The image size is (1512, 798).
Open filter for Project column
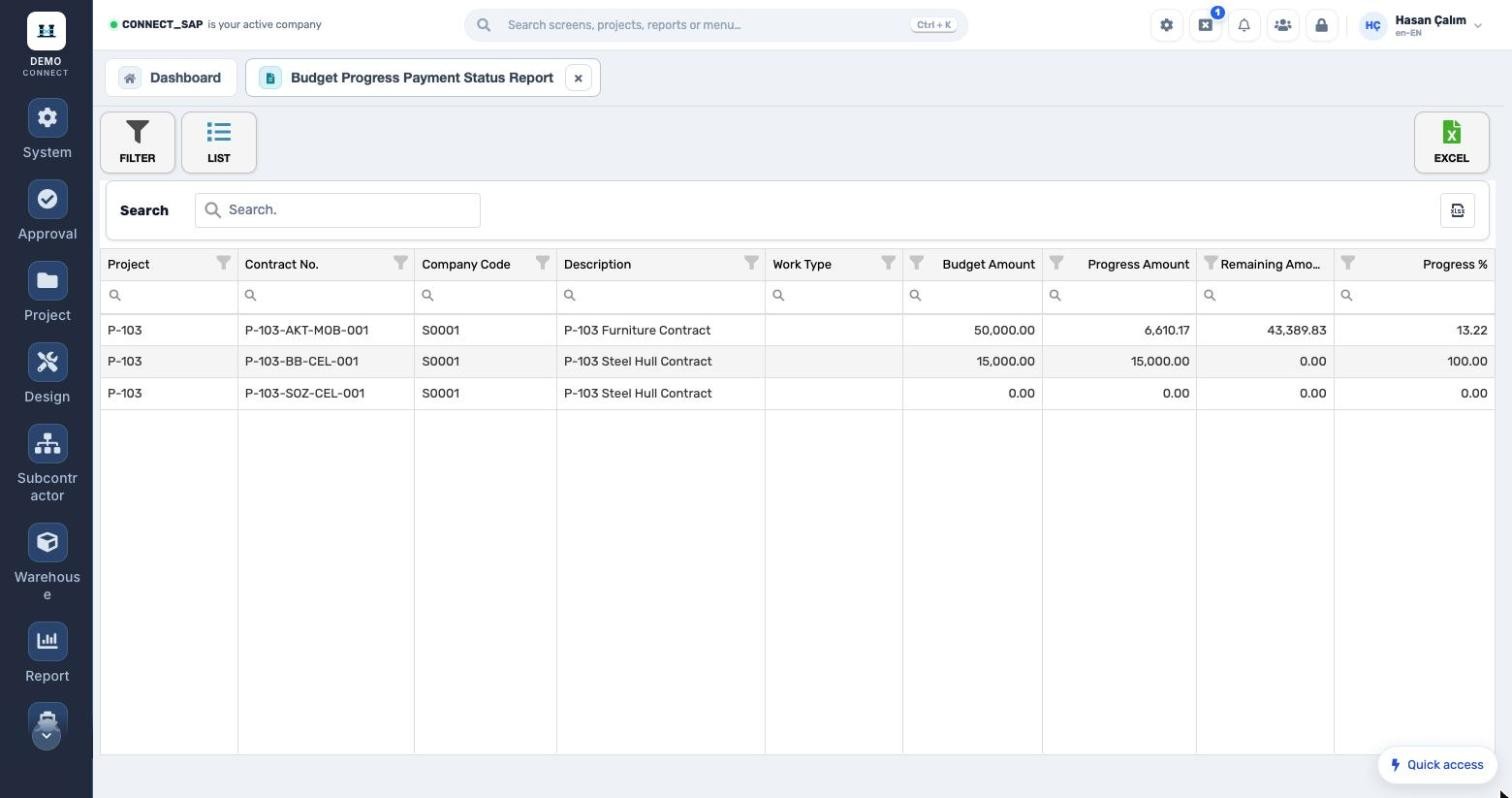[223, 263]
